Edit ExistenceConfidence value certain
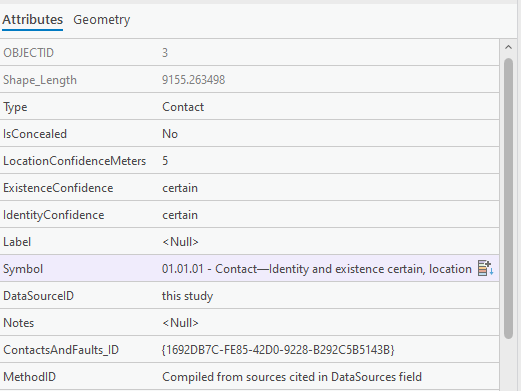Viewport: 521px width, 391px height. click(x=180, y=188)
